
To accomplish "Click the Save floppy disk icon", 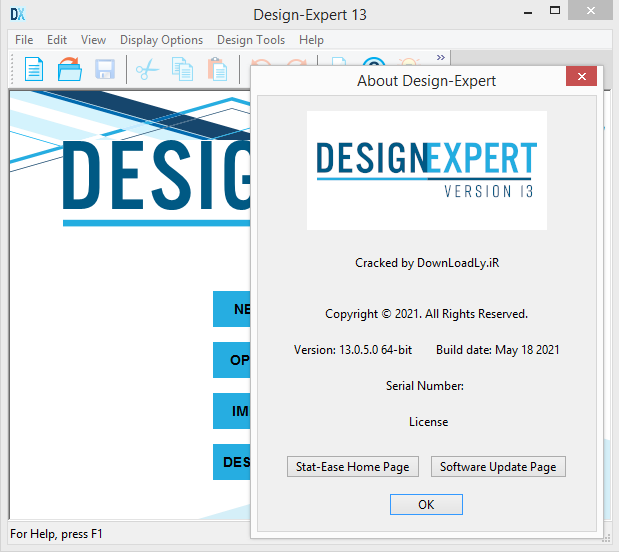I will coord(104,69).
